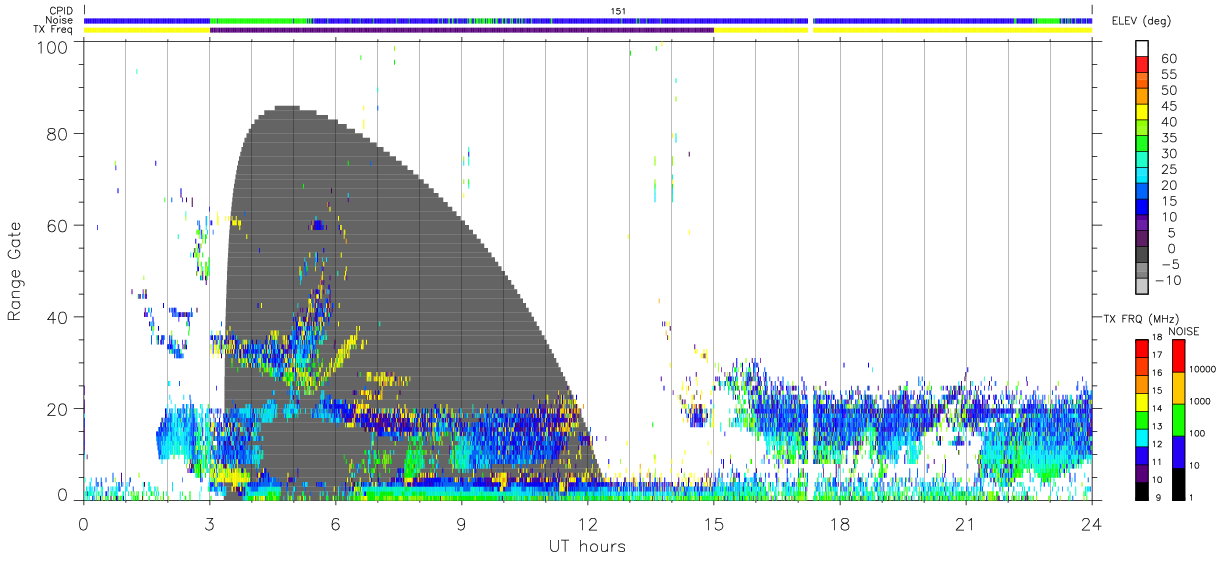Click the red 17–18 MHz TX FRQ swatch
This screenshot has width=1228, height=567.
[x=1142, y=347]
